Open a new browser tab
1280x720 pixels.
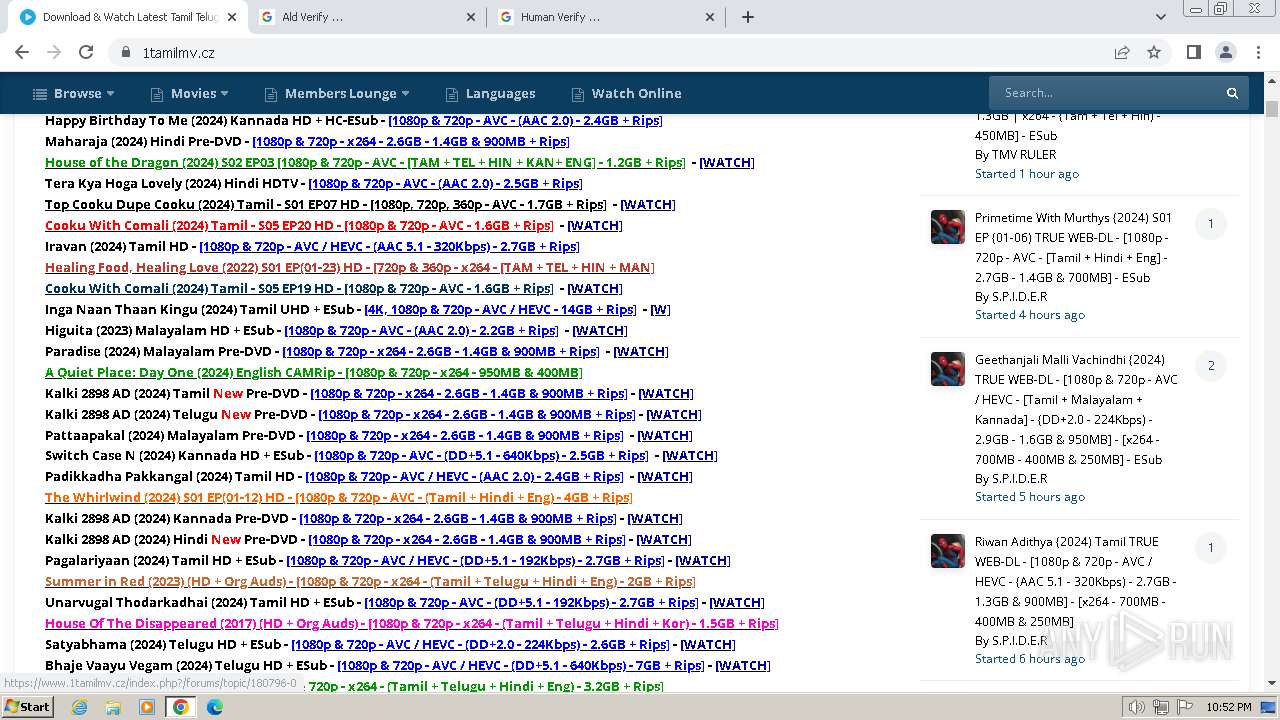click(x=747, y=17)
